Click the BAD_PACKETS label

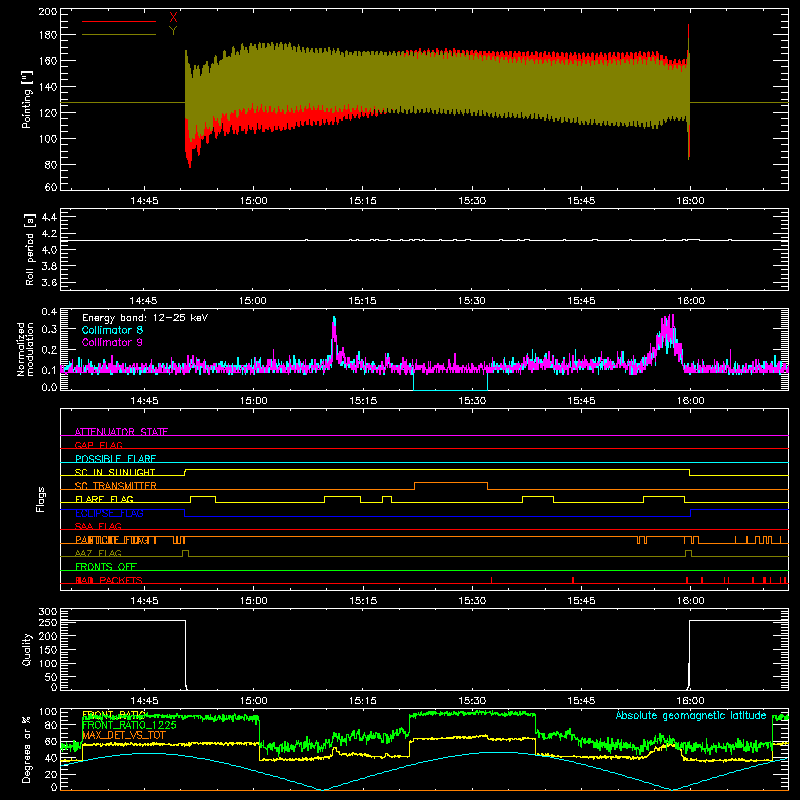pyautogui.click(x=109, y=580)
